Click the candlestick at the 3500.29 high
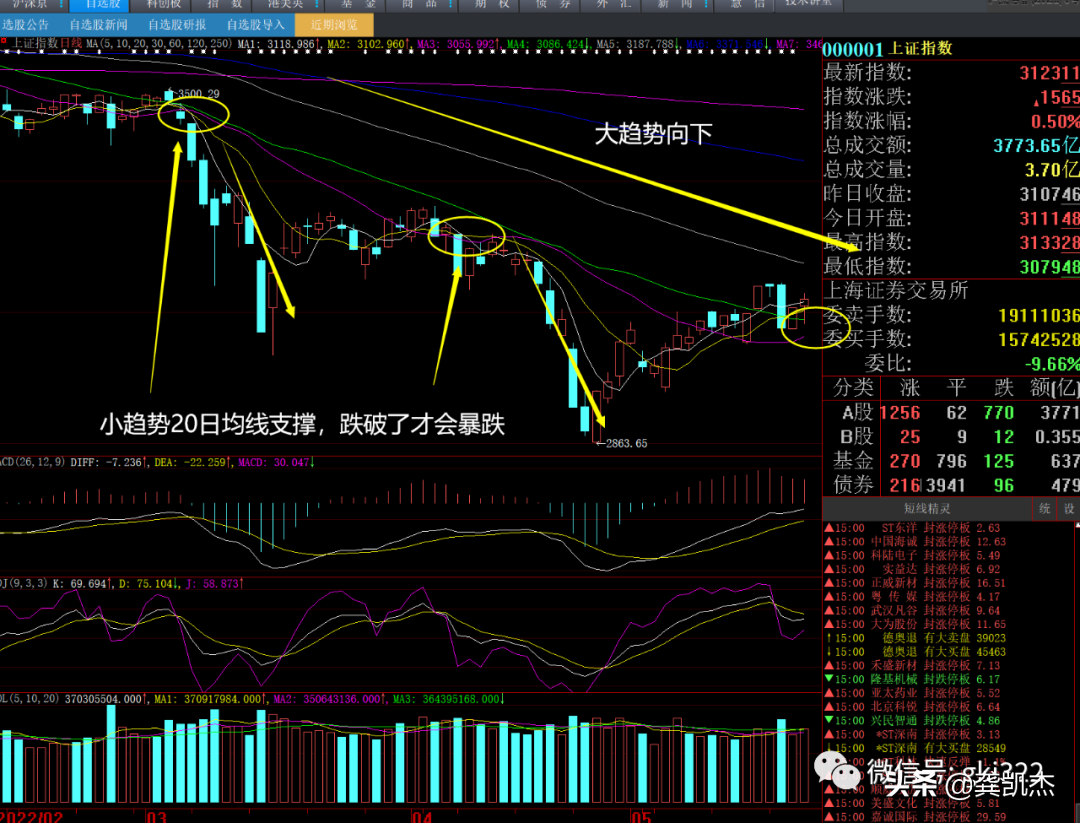 pos(168,96)
